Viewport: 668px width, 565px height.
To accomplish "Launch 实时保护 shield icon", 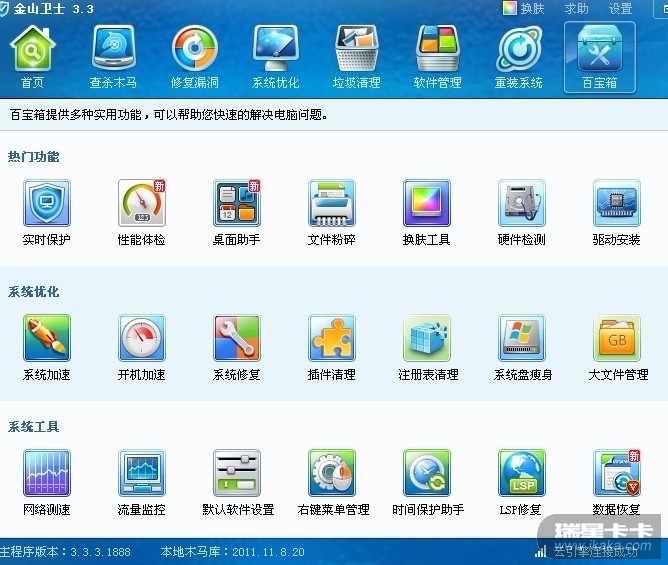I will [x=47, y=203].
